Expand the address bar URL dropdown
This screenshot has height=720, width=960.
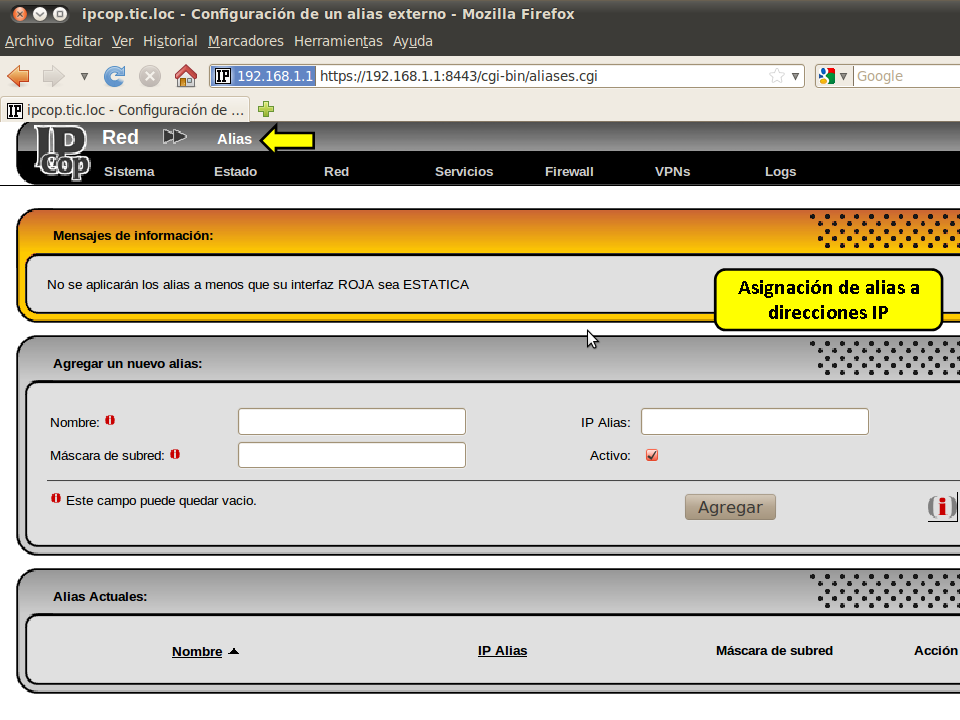click(796, 76)
